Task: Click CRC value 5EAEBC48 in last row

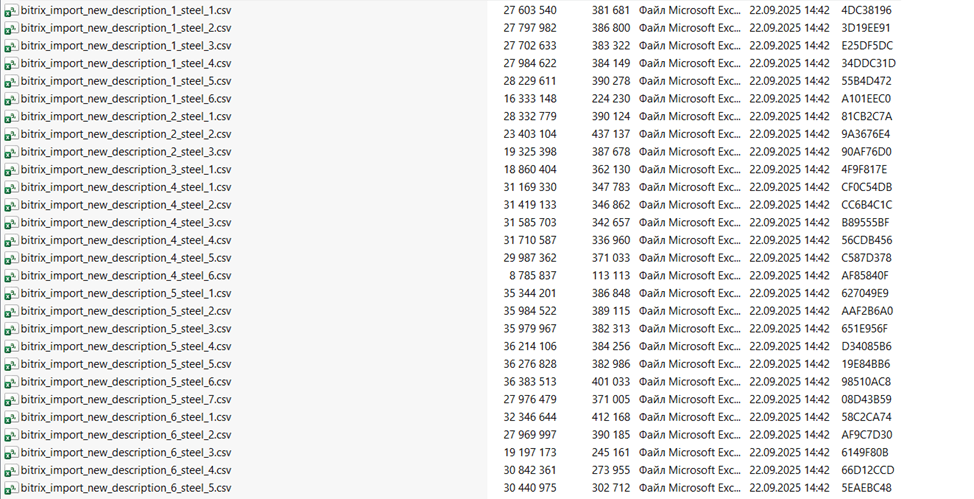Action: click(x=866, y=489)
